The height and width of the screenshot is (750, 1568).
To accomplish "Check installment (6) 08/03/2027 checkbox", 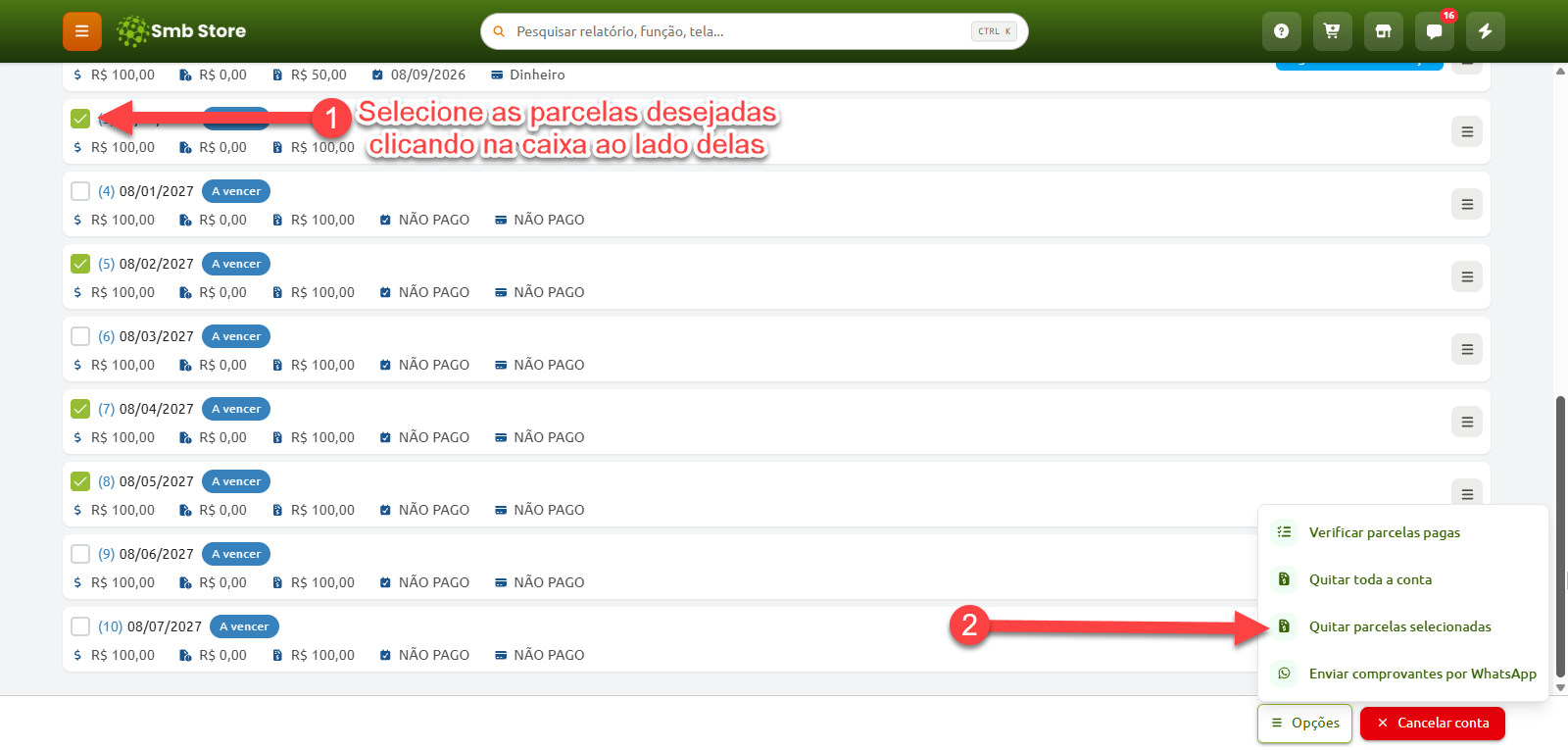I will point(80,336).
